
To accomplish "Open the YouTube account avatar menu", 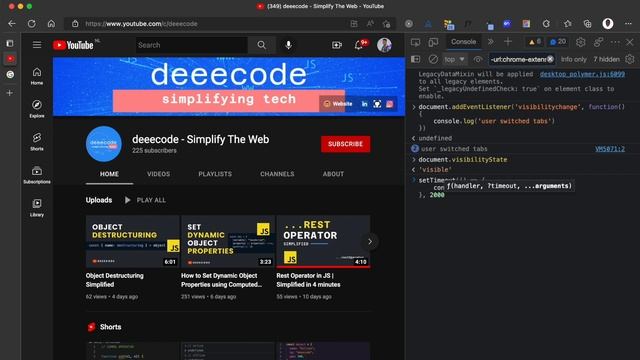I will (384, 45).
